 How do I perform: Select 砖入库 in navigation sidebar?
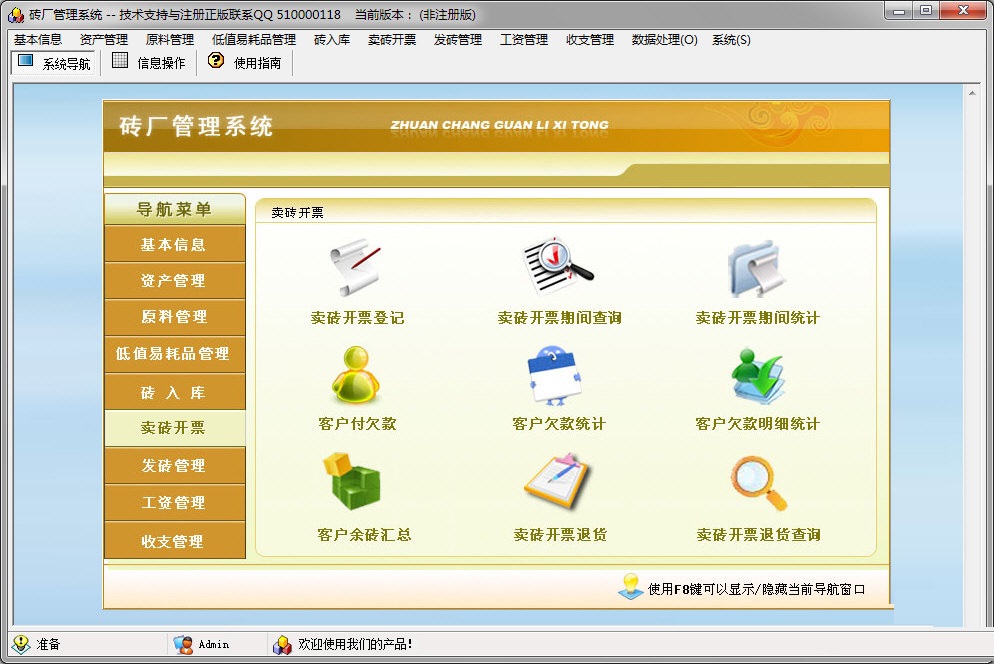pos(174,392)
